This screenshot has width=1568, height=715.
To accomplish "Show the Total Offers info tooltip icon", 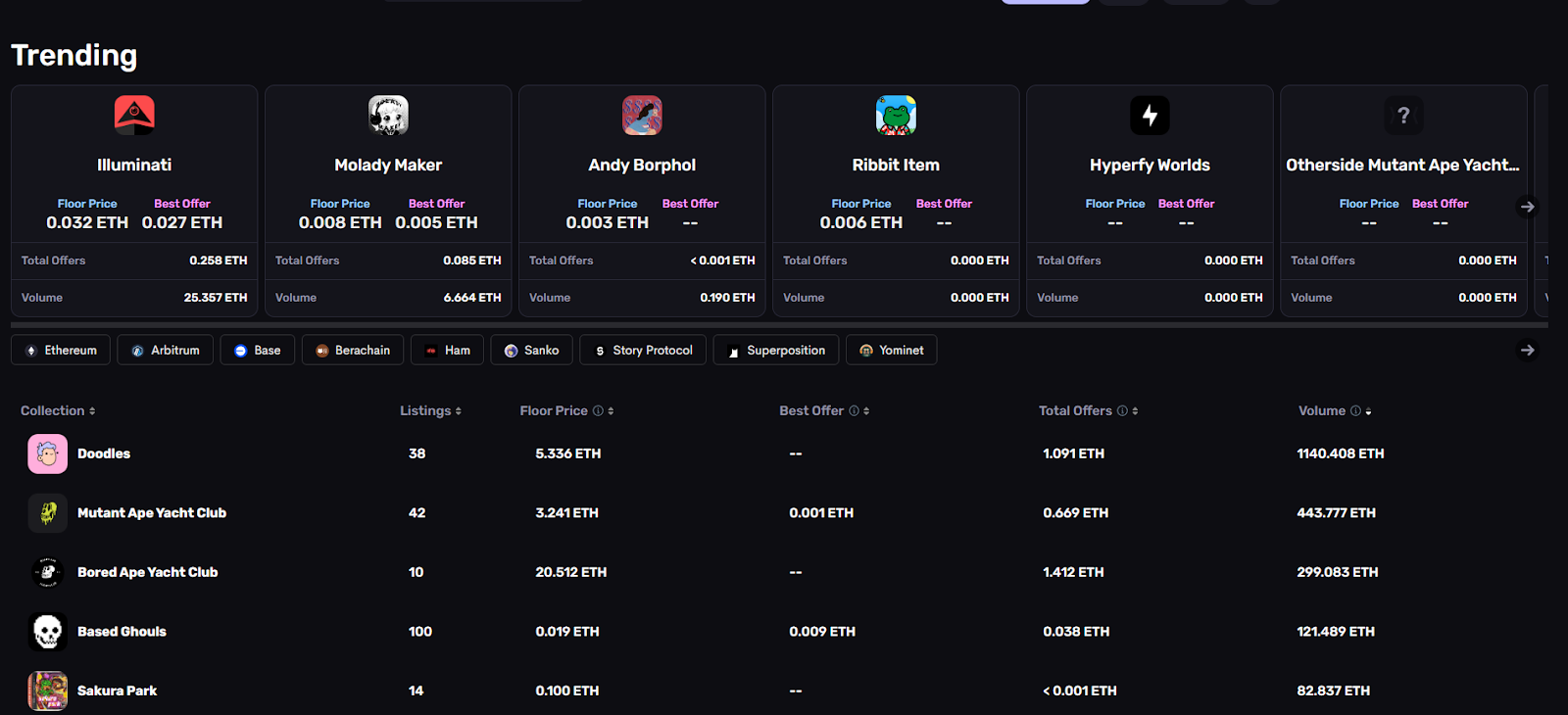I will point(1122,411).
